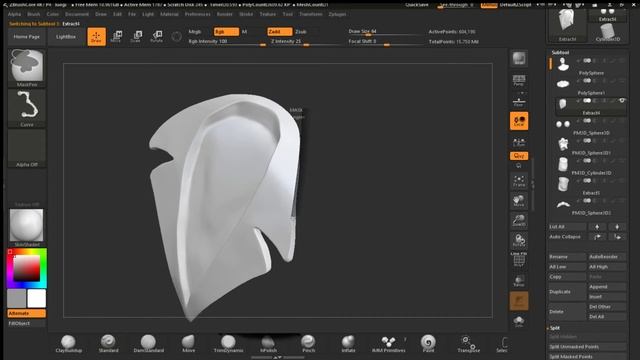Select the Move gizmo mode icon
640x360 pixels.
click(116, 36)
